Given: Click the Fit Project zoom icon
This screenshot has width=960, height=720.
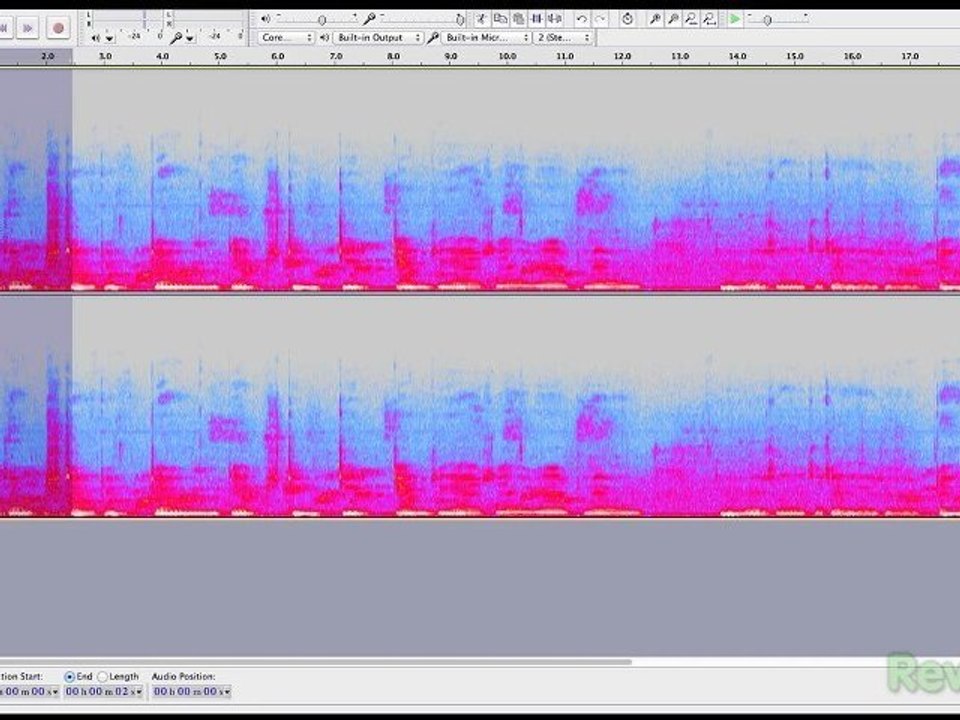Looking at the screenshot, I should (x=710, y=19).
